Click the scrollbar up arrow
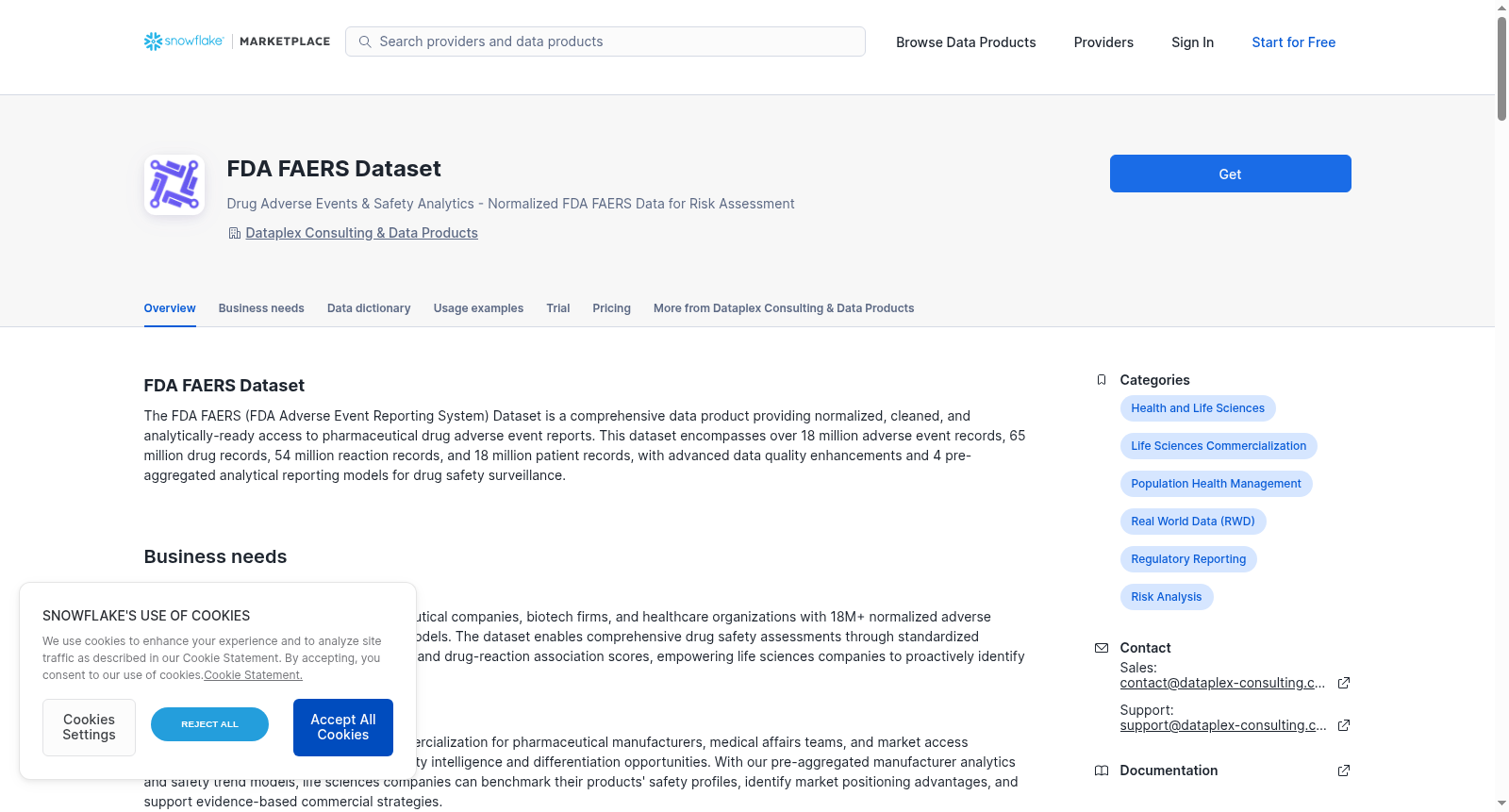1509x812 pixels. [x=1501, y=8]
